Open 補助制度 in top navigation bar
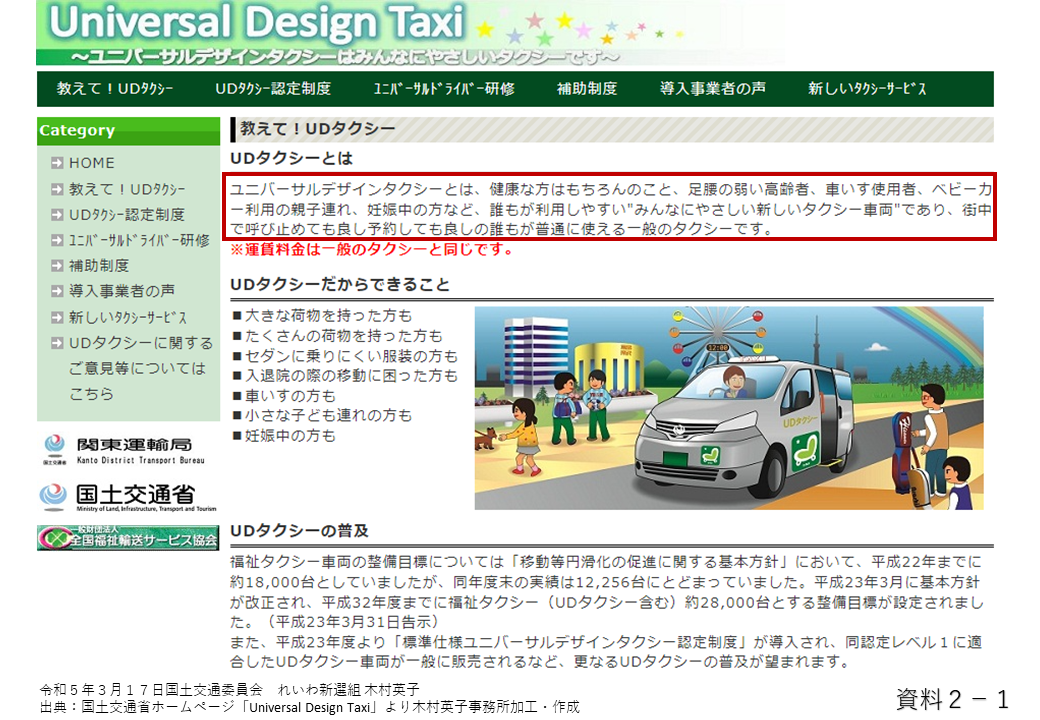Image resolution: width=1040 pixels, height=720 pixels. click(587, 89)
